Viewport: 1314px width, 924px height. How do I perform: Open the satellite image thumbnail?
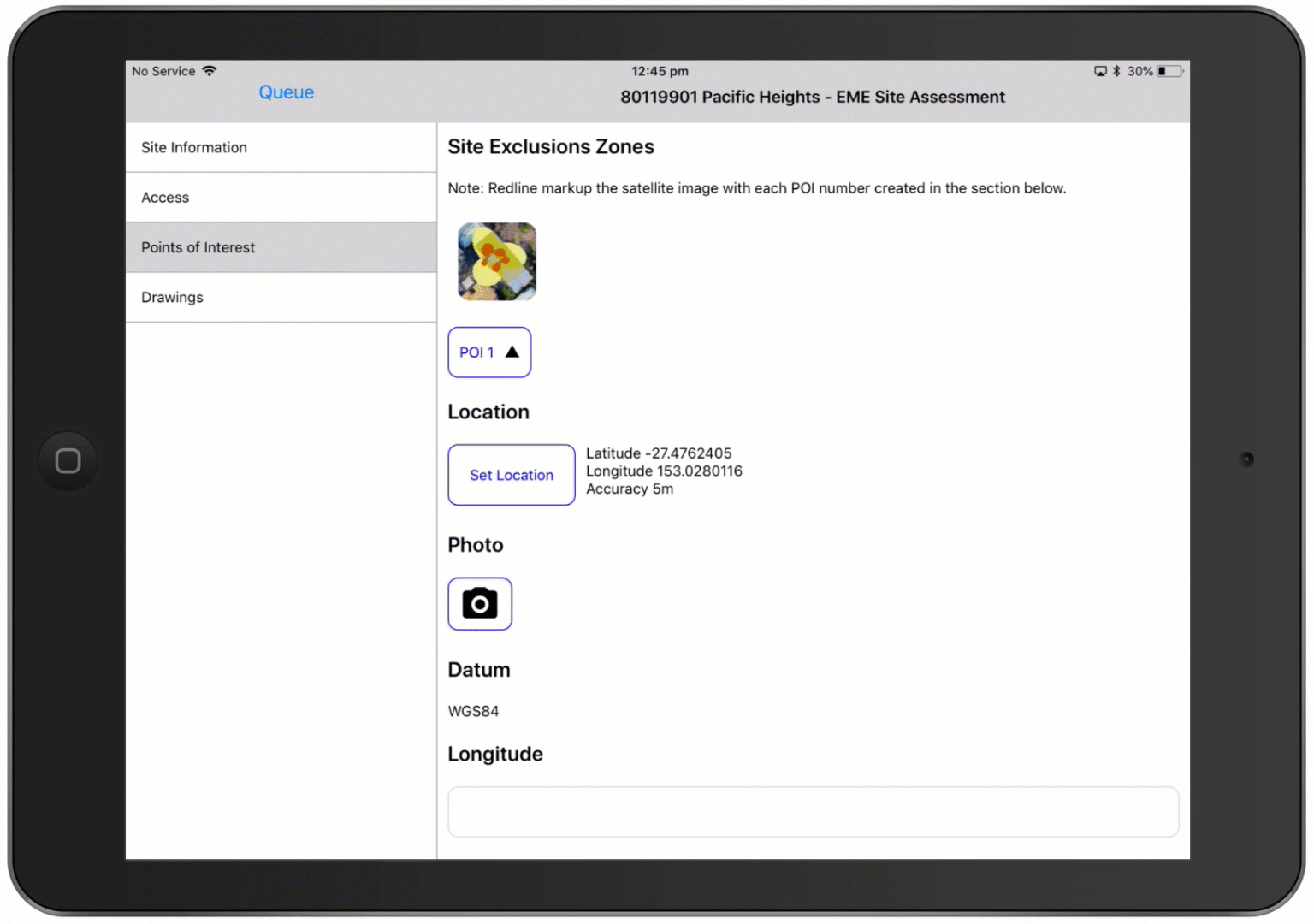497,262
